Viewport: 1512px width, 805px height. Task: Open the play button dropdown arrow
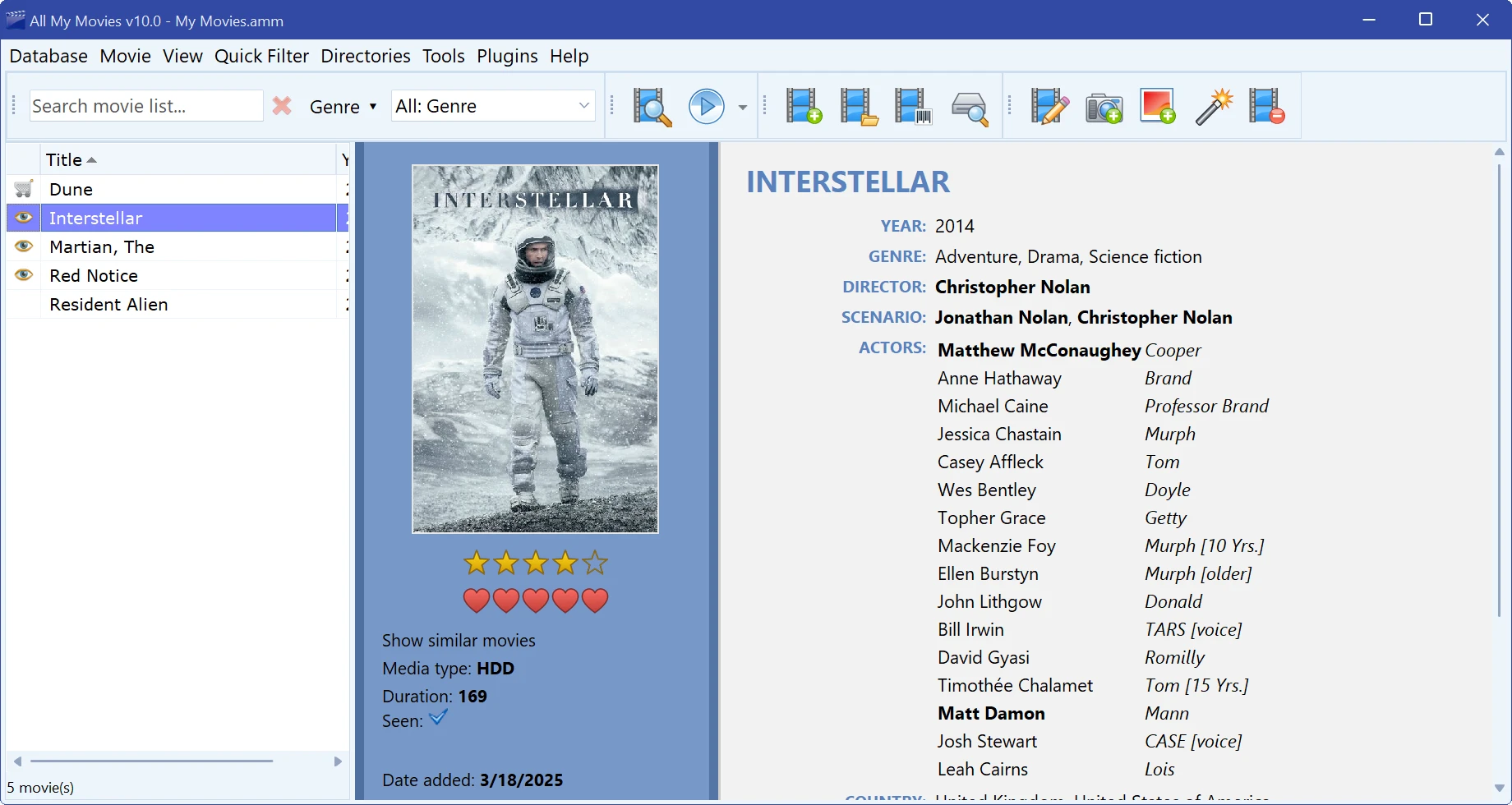click(x=743, y=108)
